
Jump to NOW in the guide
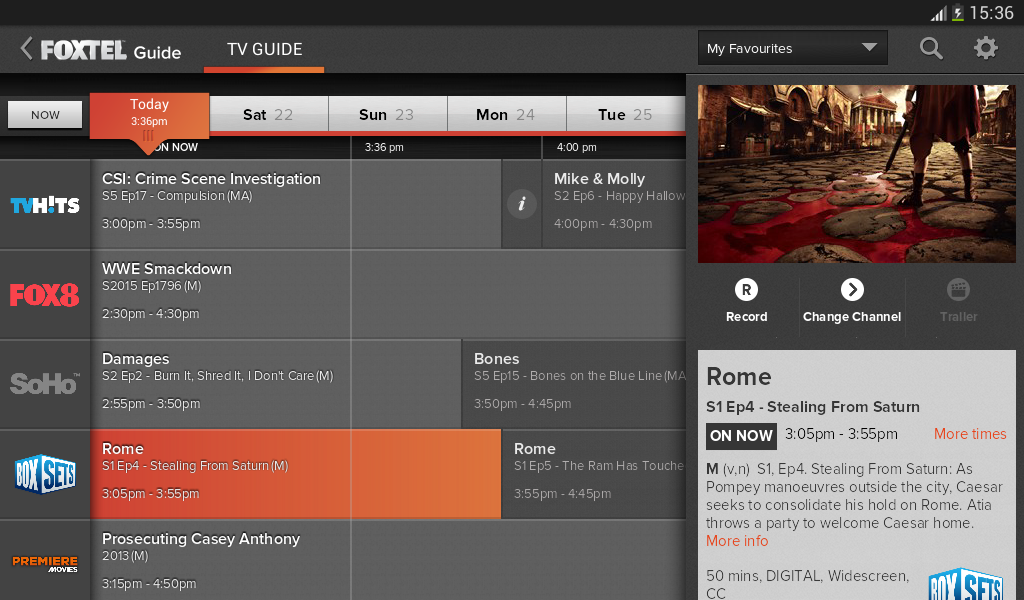(x=45, y=115)
